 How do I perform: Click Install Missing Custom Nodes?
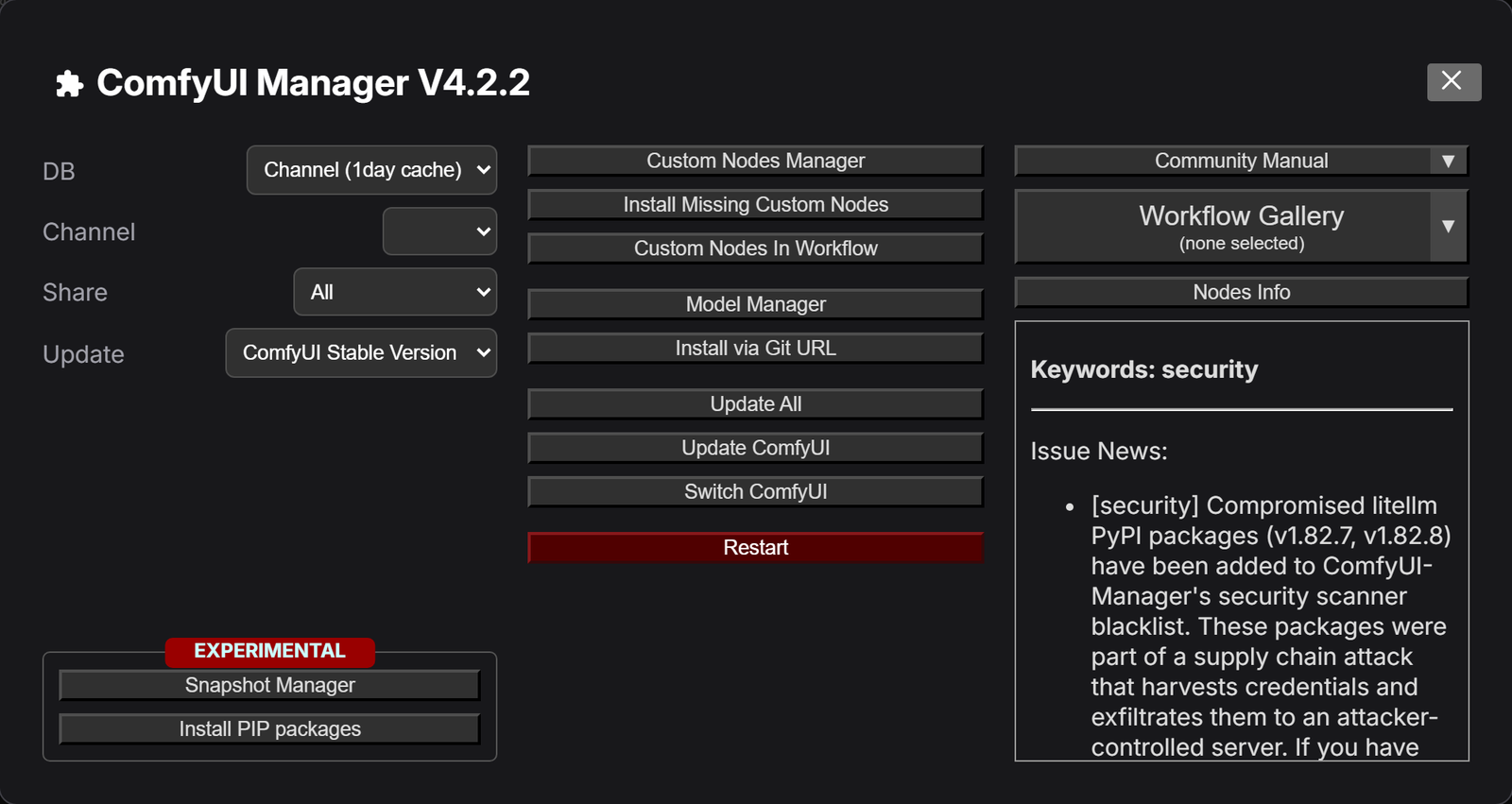755,204
